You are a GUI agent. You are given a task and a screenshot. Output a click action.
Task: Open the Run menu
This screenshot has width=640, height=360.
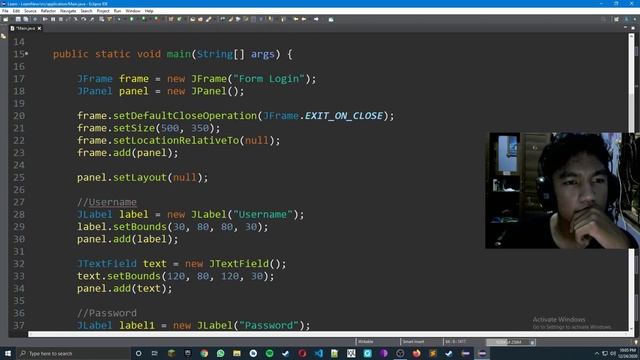click(118, 11)
